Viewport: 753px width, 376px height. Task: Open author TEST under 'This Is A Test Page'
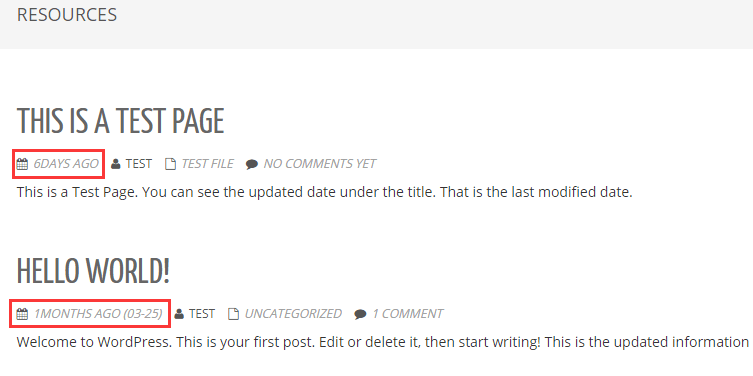click(139, 164)
